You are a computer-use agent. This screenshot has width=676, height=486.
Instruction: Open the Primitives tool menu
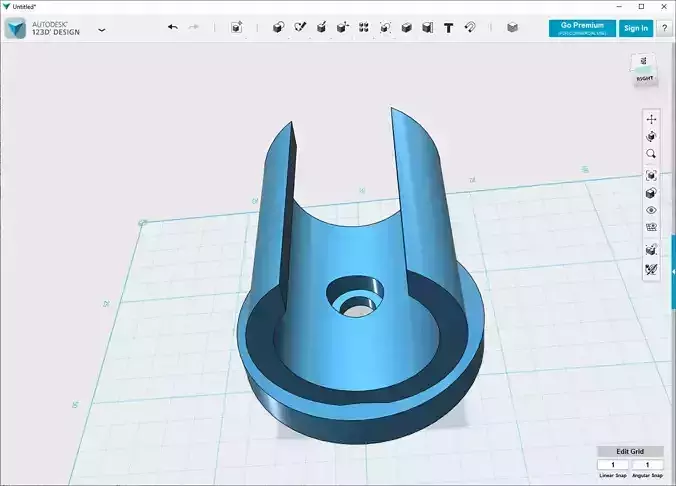278,28
